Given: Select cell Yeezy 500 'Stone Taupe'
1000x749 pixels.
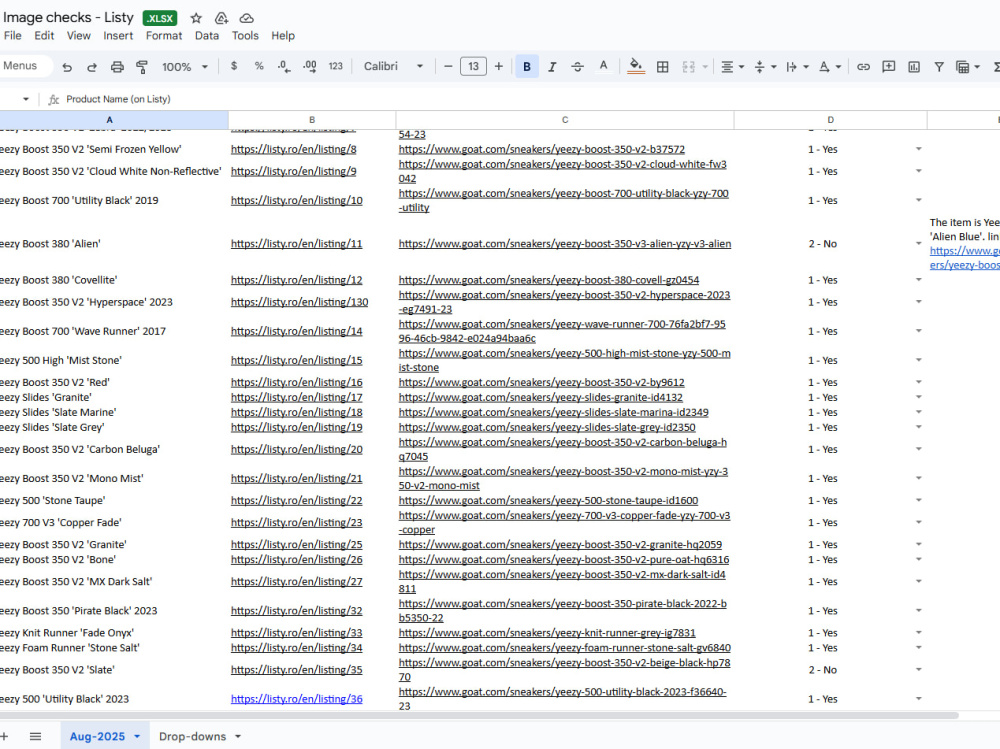Looking at the screenshot, I should (114, 501).
